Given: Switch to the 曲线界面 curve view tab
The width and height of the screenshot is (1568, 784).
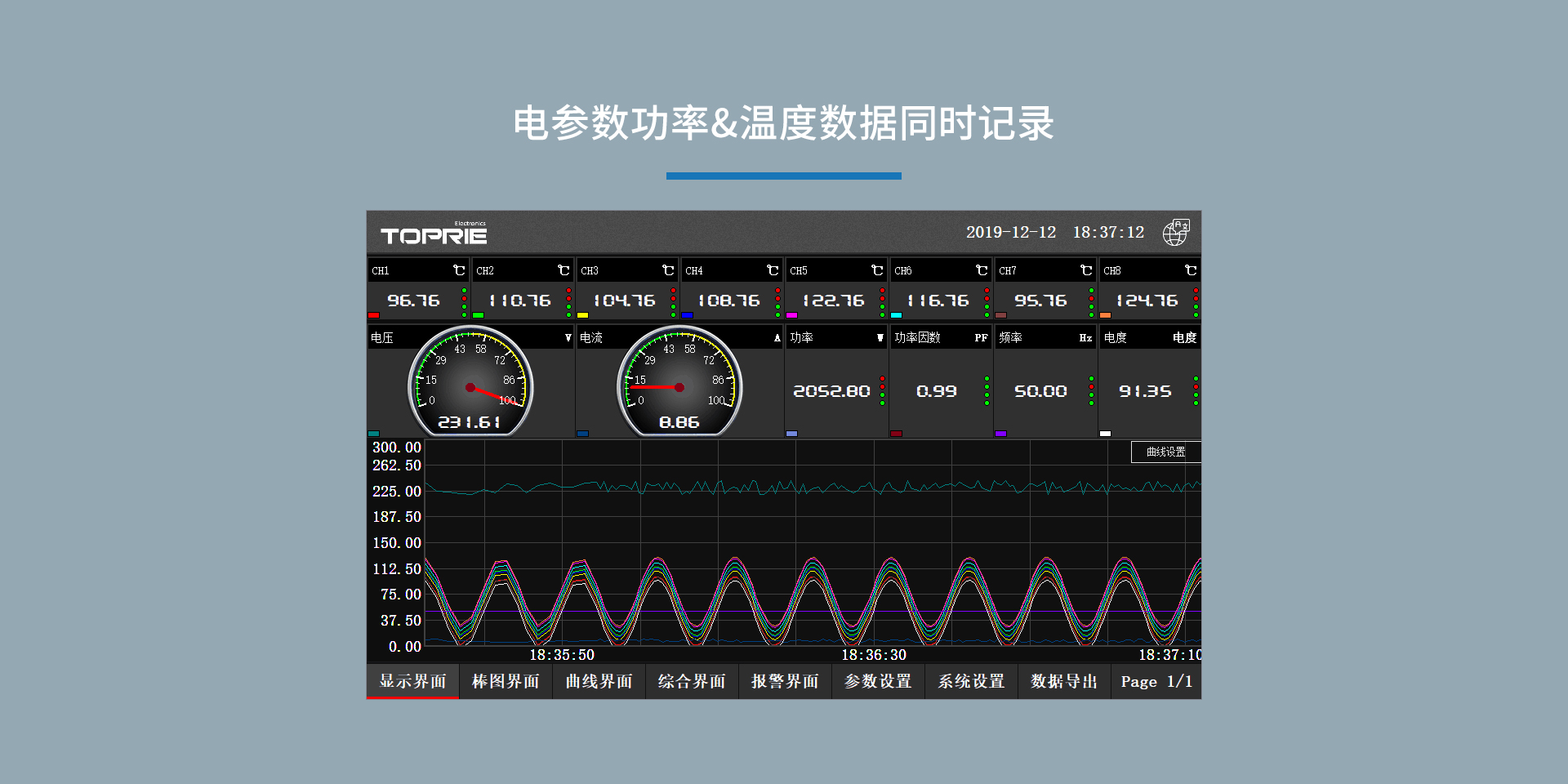Looking at the screenshot, I should point(599,681).
